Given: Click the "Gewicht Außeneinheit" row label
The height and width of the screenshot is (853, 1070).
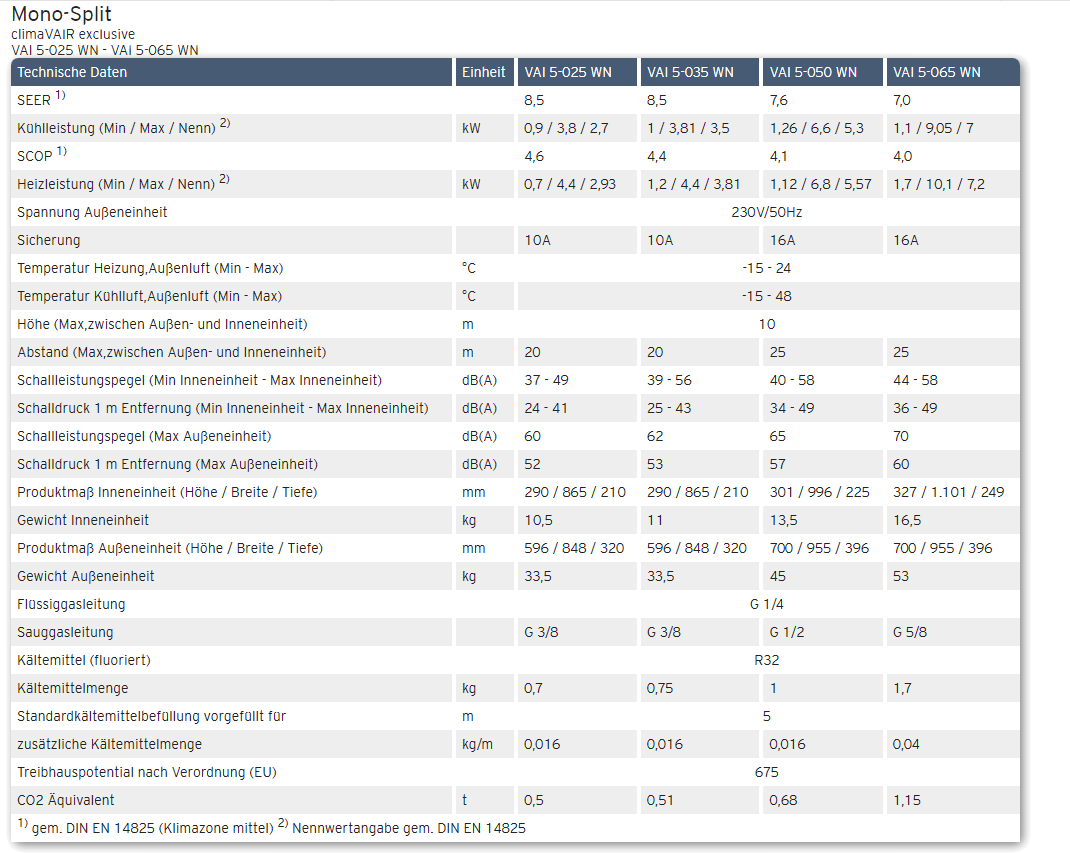Looking at the screenshot, I should point(86,576).
